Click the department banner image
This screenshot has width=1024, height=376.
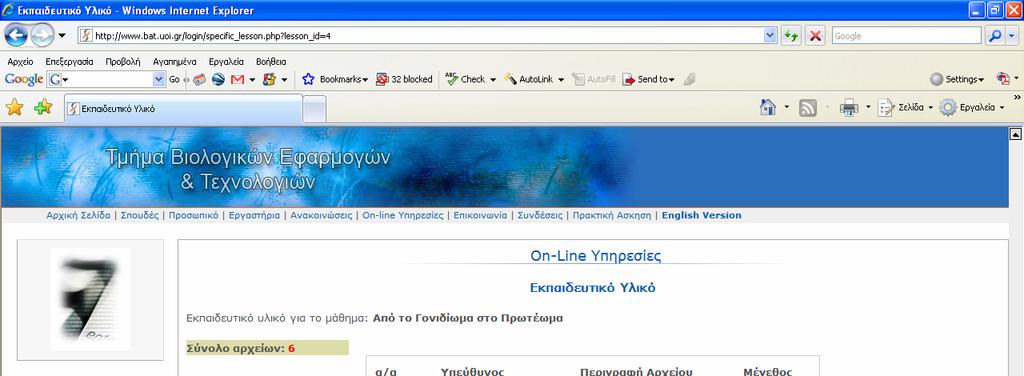coord(504,167)
